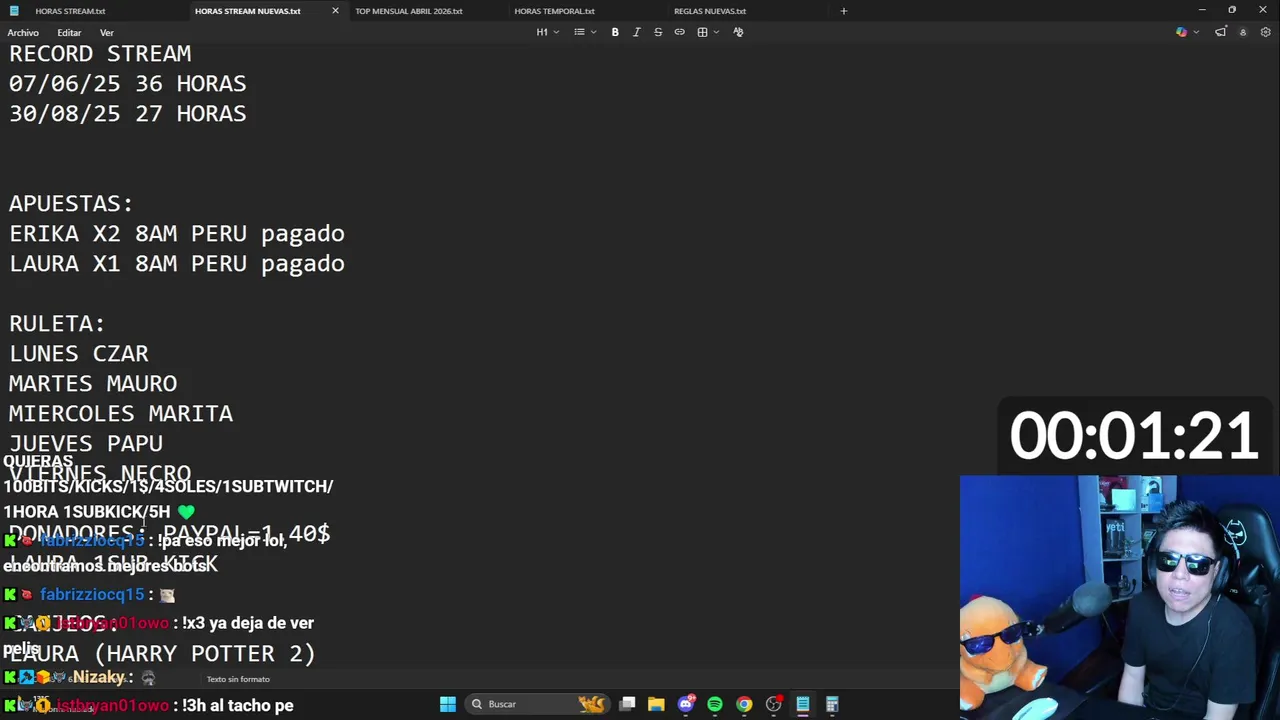Add a new Notepad tab

pyautogui.click(x=844, y=11)
